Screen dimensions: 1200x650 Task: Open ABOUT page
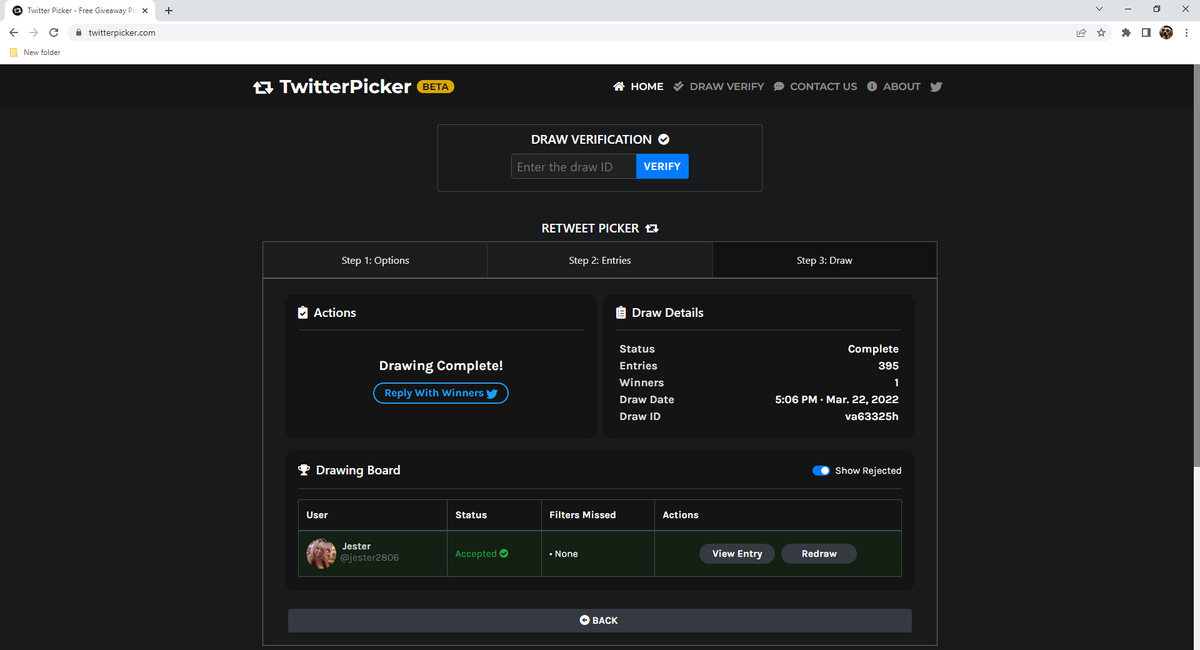point(893,87)
